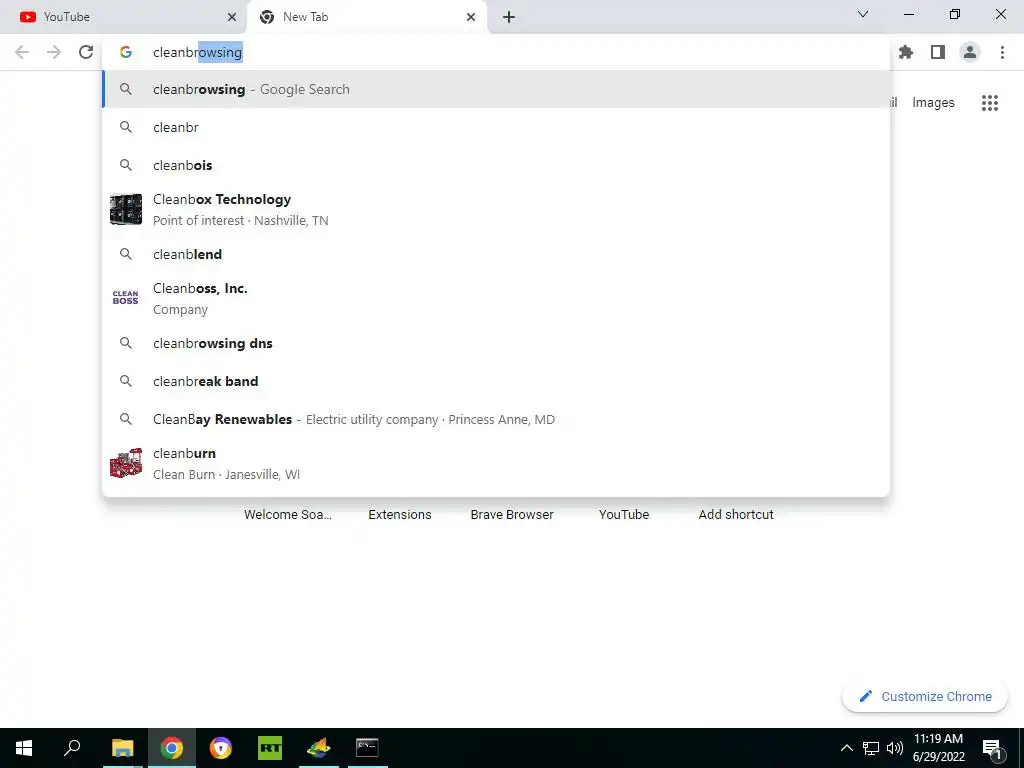Image resolution: width=1024 pixels, height=768 pixels.
Task: Open the colorful app beside RT icon
Action: [319, 748]
